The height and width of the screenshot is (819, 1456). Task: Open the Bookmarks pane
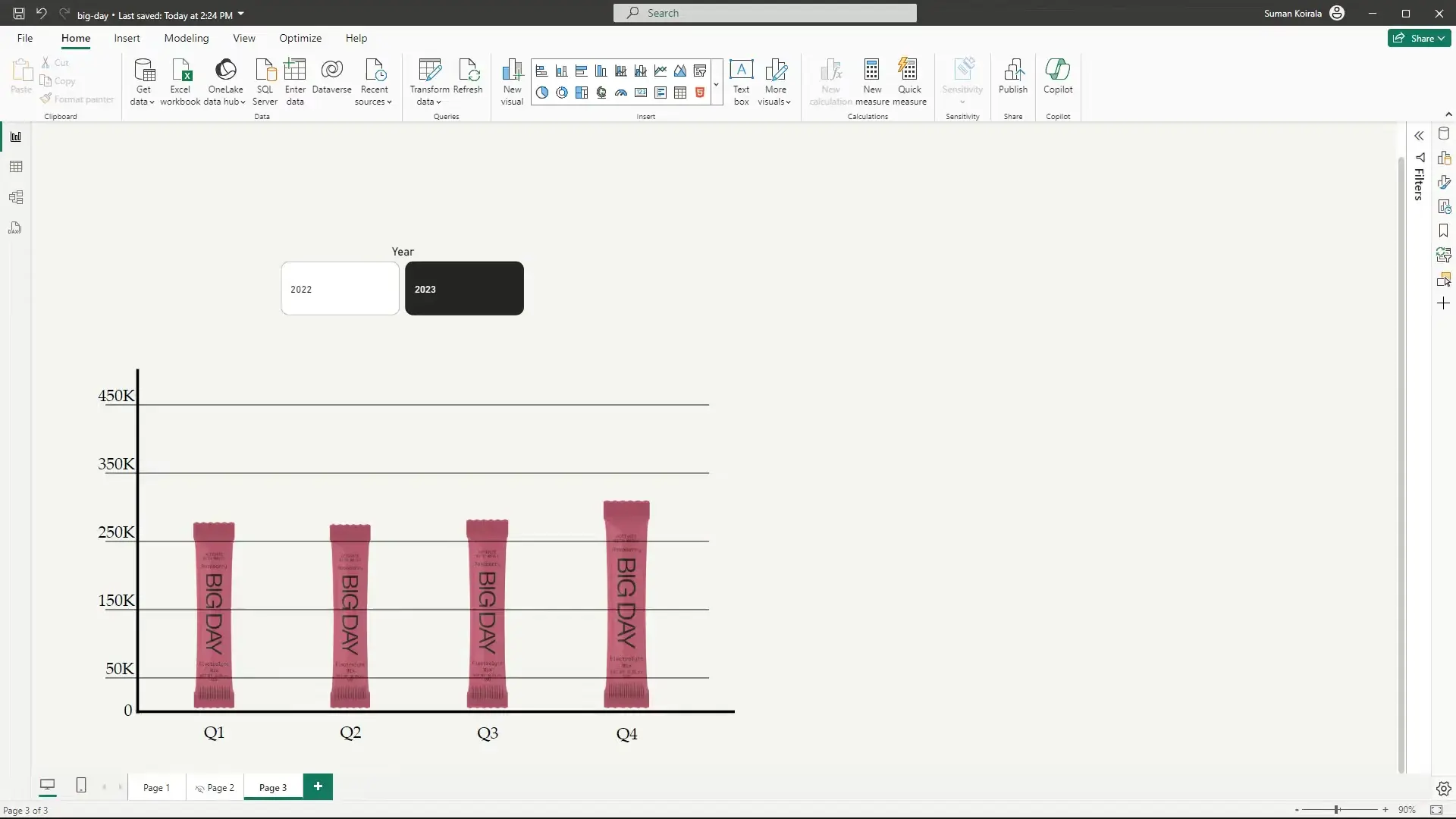(x=1444, y=231)
